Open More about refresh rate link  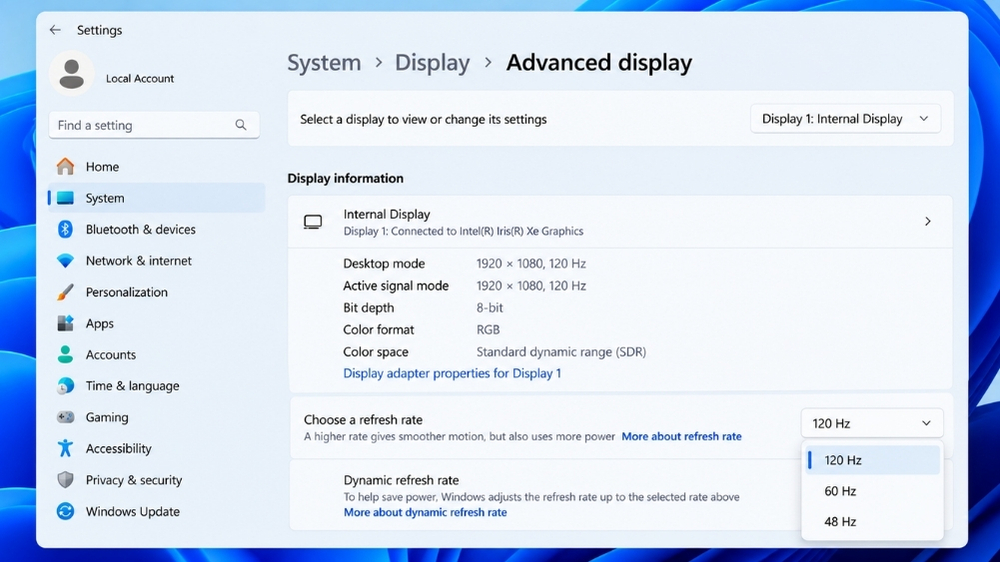pyautogui.click(x=682, y=436)
